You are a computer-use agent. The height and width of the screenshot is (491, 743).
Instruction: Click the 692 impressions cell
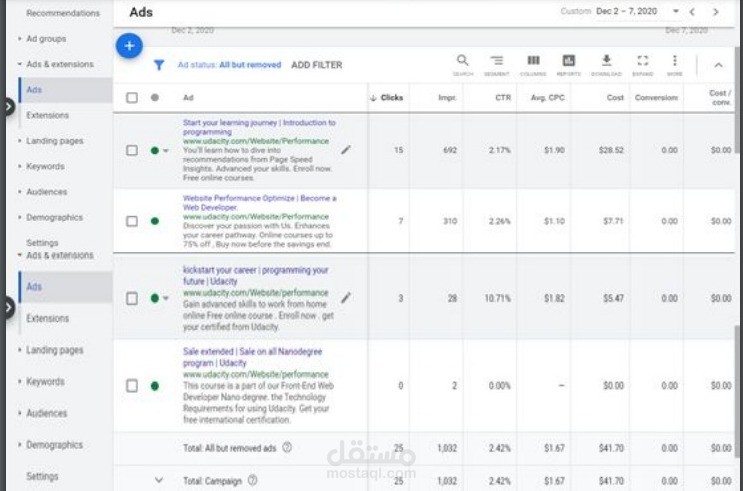[450, 150]
